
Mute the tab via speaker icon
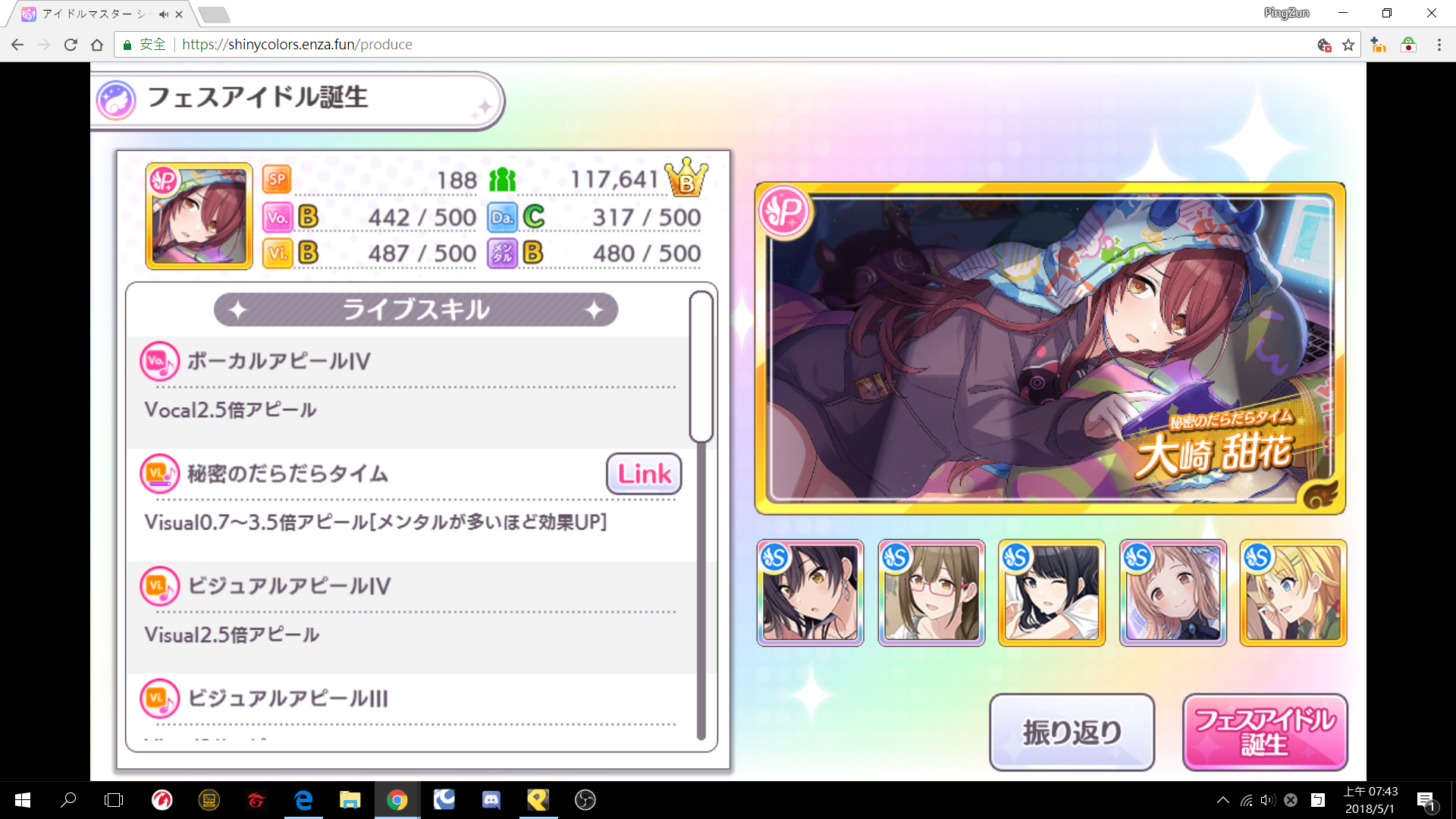[x=164, y=14]
